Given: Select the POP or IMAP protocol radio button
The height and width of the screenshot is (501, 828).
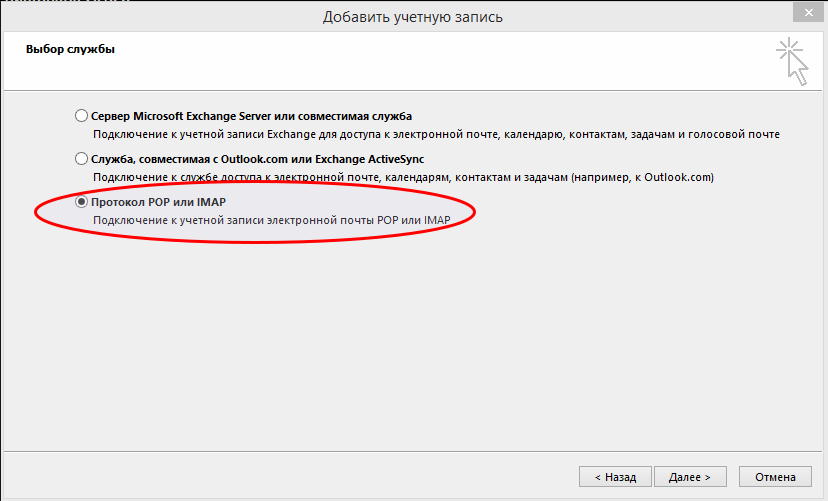Looking at the screenshot, I should (x=81, y=201).
